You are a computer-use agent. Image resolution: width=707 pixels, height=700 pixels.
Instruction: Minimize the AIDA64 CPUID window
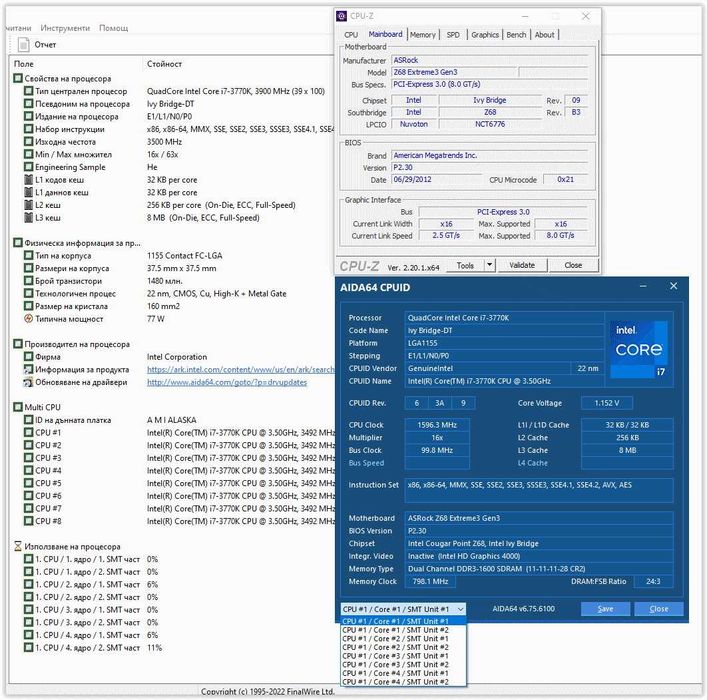click(x=643, y=286)
